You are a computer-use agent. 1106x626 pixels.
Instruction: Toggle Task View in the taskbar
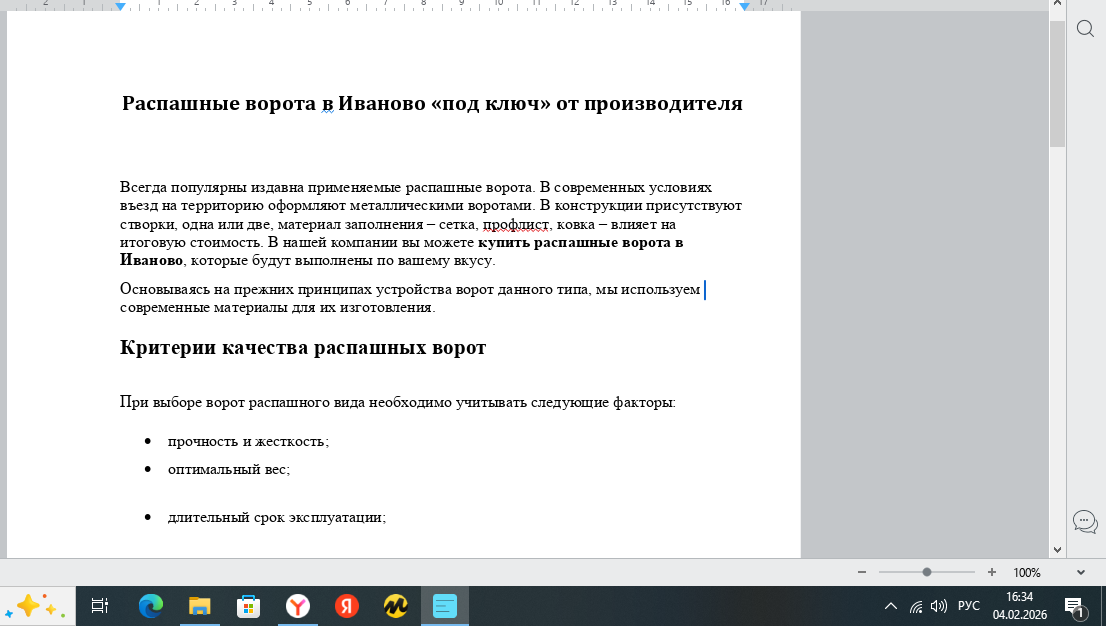click(98, 605)
